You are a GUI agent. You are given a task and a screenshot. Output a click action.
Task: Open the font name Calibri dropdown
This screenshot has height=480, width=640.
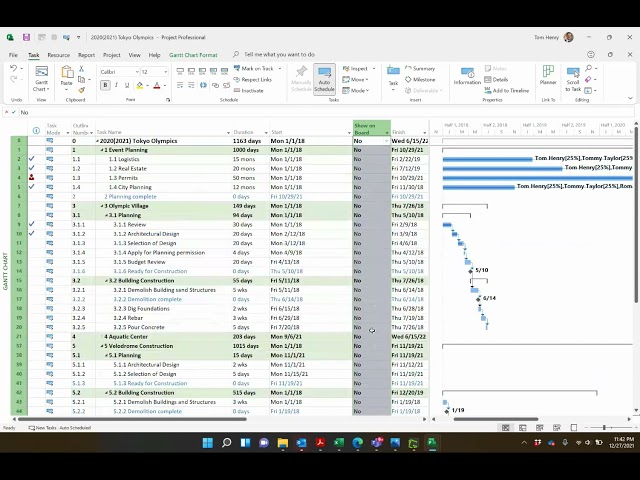[137, 72]
